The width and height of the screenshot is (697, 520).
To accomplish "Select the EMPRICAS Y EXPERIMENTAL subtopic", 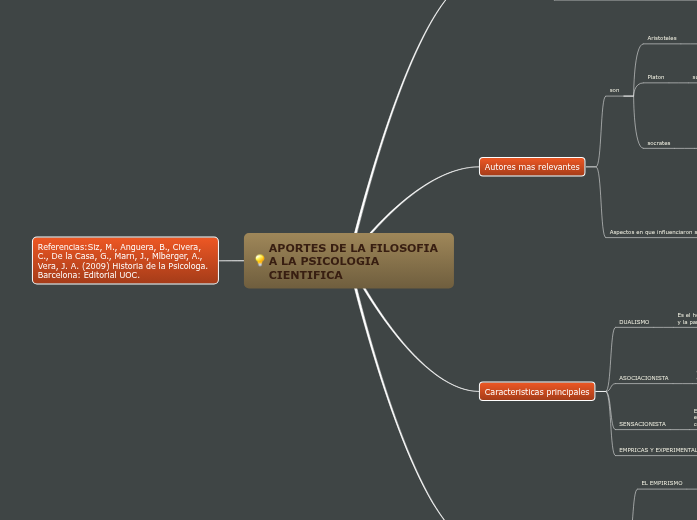I will 657,450.
